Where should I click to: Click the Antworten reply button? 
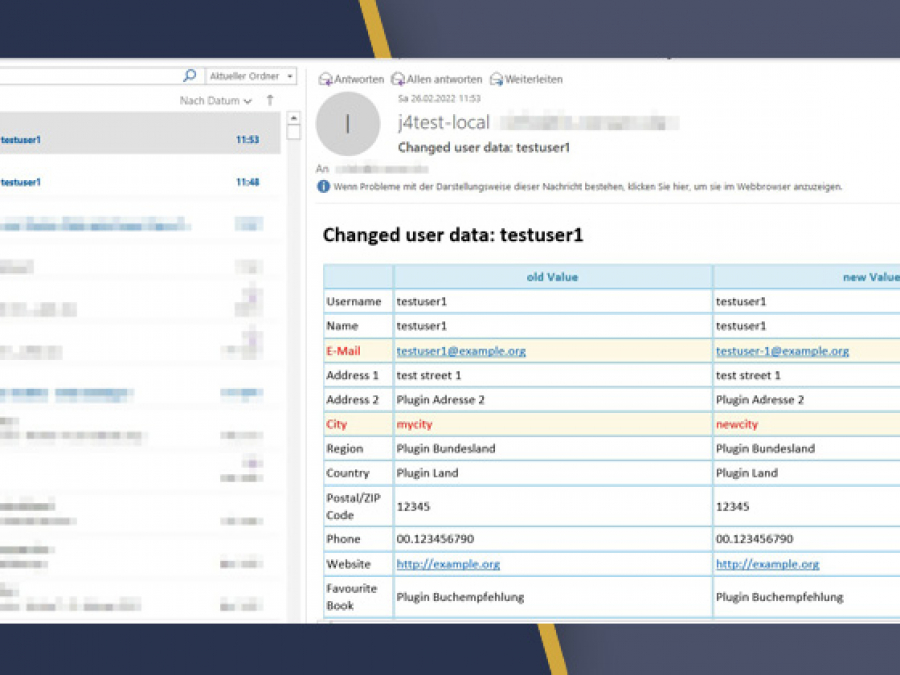351,79
